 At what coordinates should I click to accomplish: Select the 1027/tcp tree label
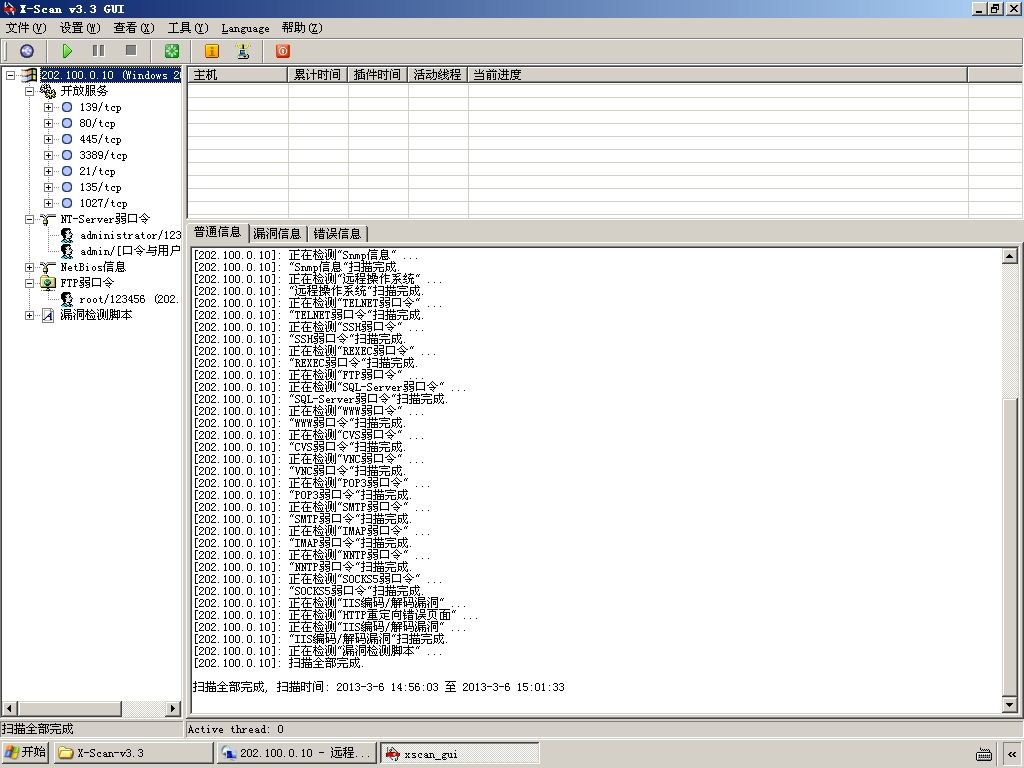click(103, 203)
